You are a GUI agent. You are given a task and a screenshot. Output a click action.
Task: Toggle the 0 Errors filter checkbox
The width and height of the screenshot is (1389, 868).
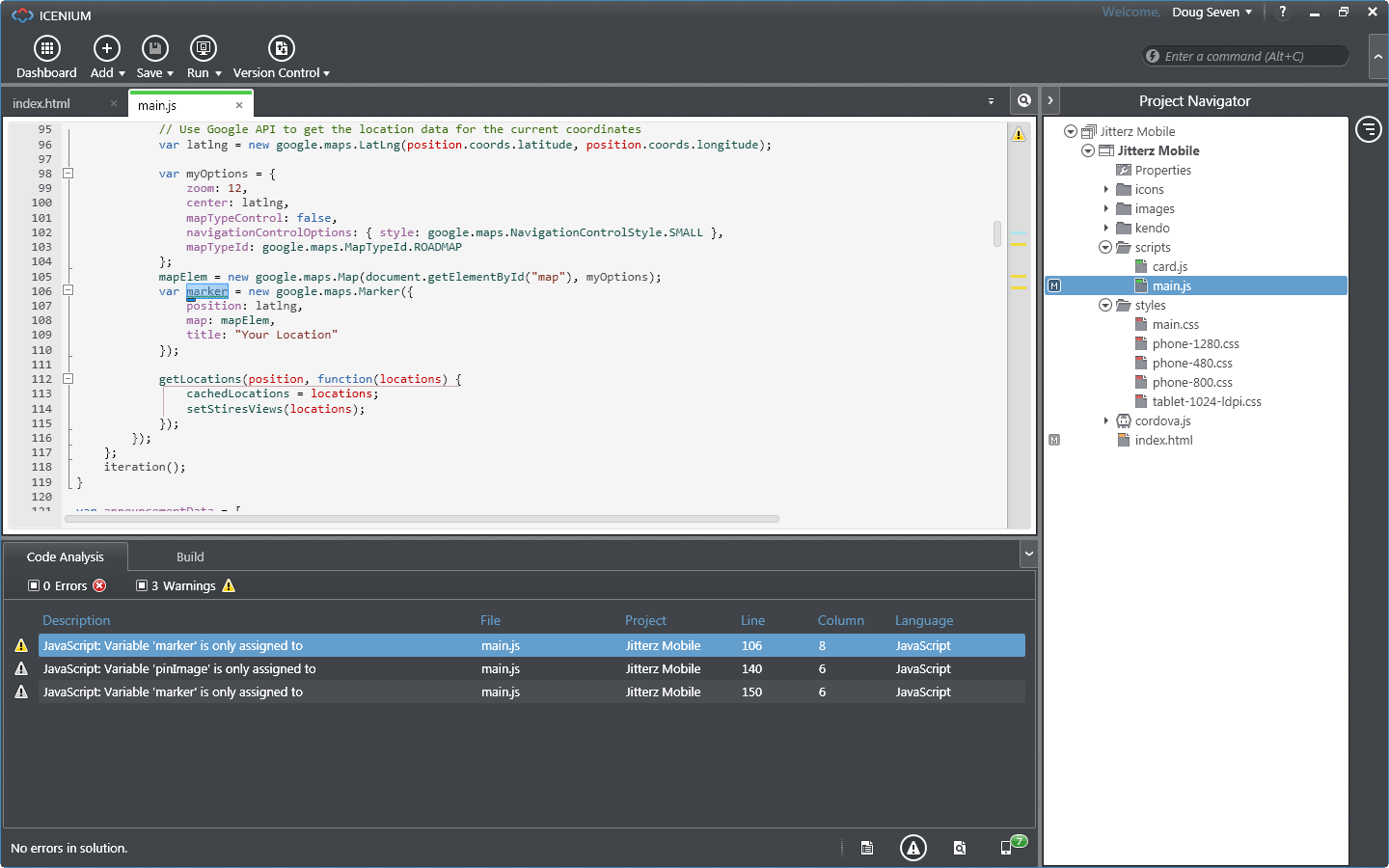point(34,585)
